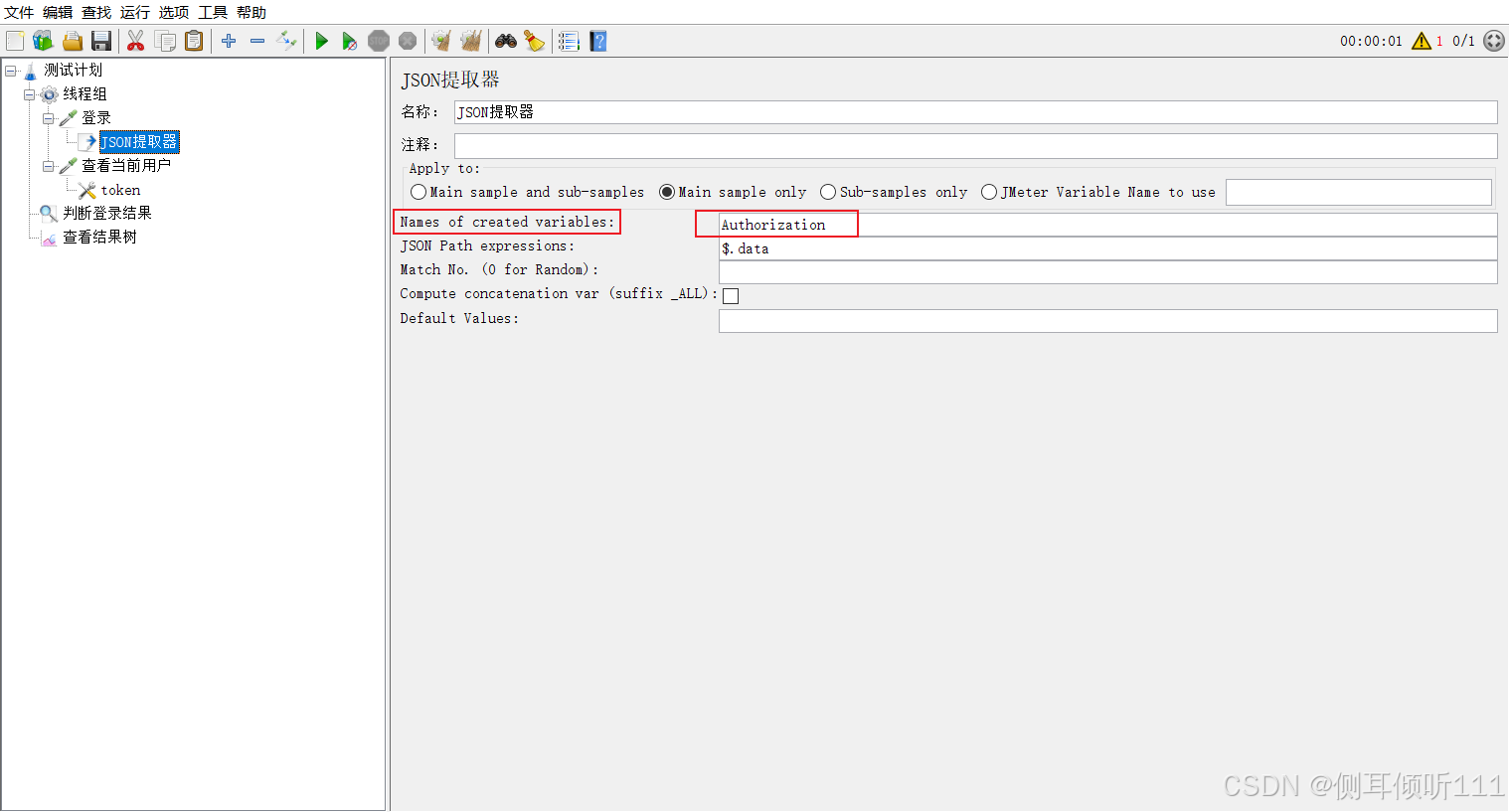The height and width of the screenshot is (812, 1509).
Task: Click the 00:00:01 elapsed time text
Action: [x=1371, y=41]
